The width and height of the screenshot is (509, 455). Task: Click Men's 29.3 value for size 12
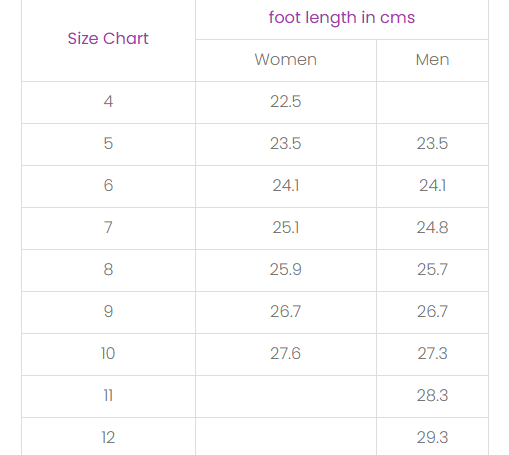click(x=432, y=437)
